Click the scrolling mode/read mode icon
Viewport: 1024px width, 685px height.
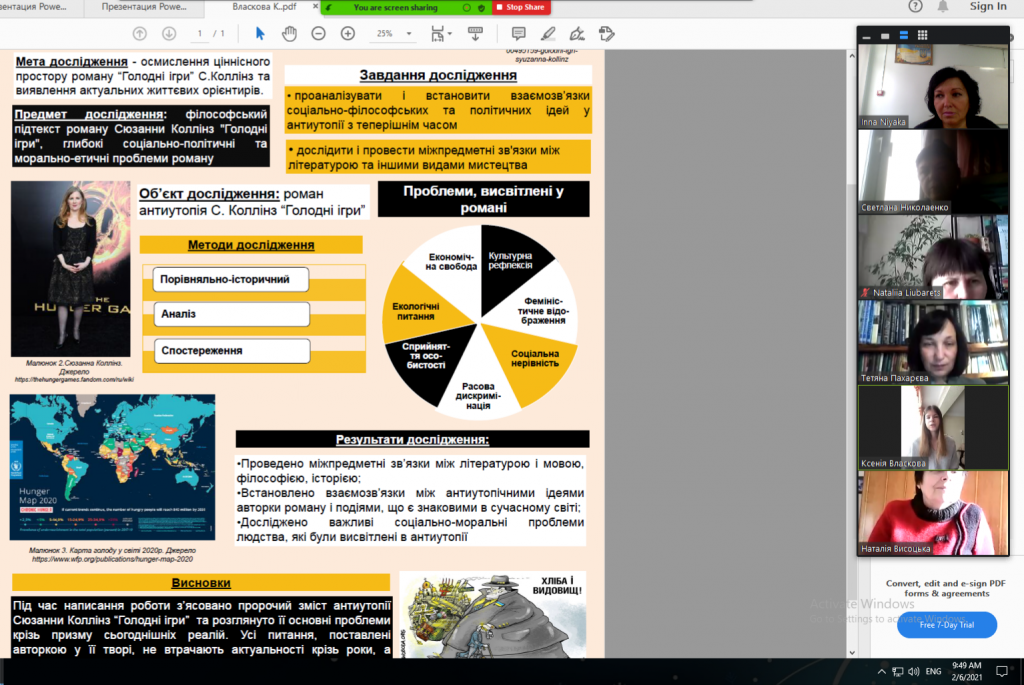point(475,34)
